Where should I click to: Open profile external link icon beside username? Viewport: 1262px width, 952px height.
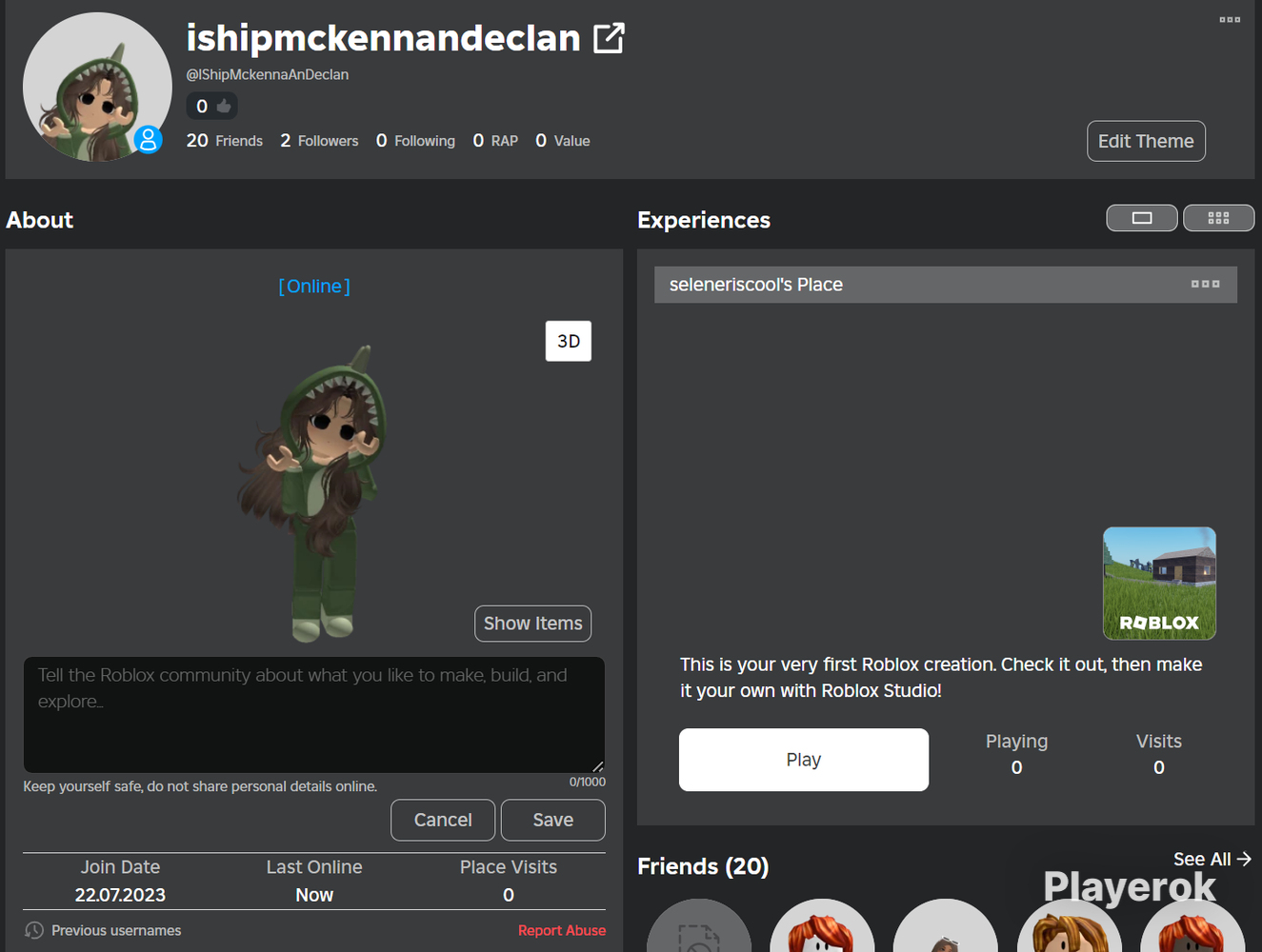pos(609,38)
